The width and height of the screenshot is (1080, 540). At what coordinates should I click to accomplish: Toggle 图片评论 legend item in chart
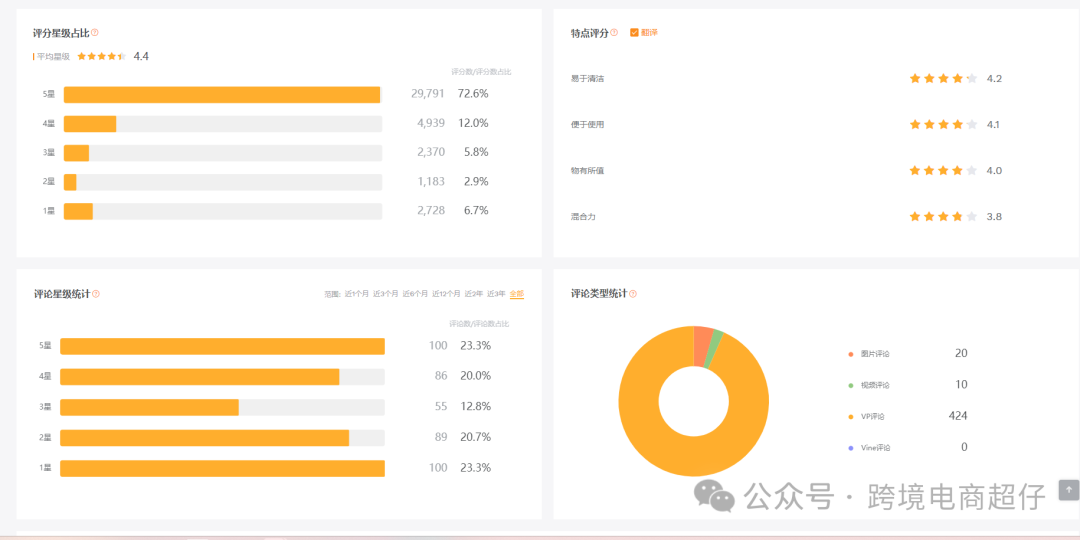pyautogui.click(x=874, y=354)
